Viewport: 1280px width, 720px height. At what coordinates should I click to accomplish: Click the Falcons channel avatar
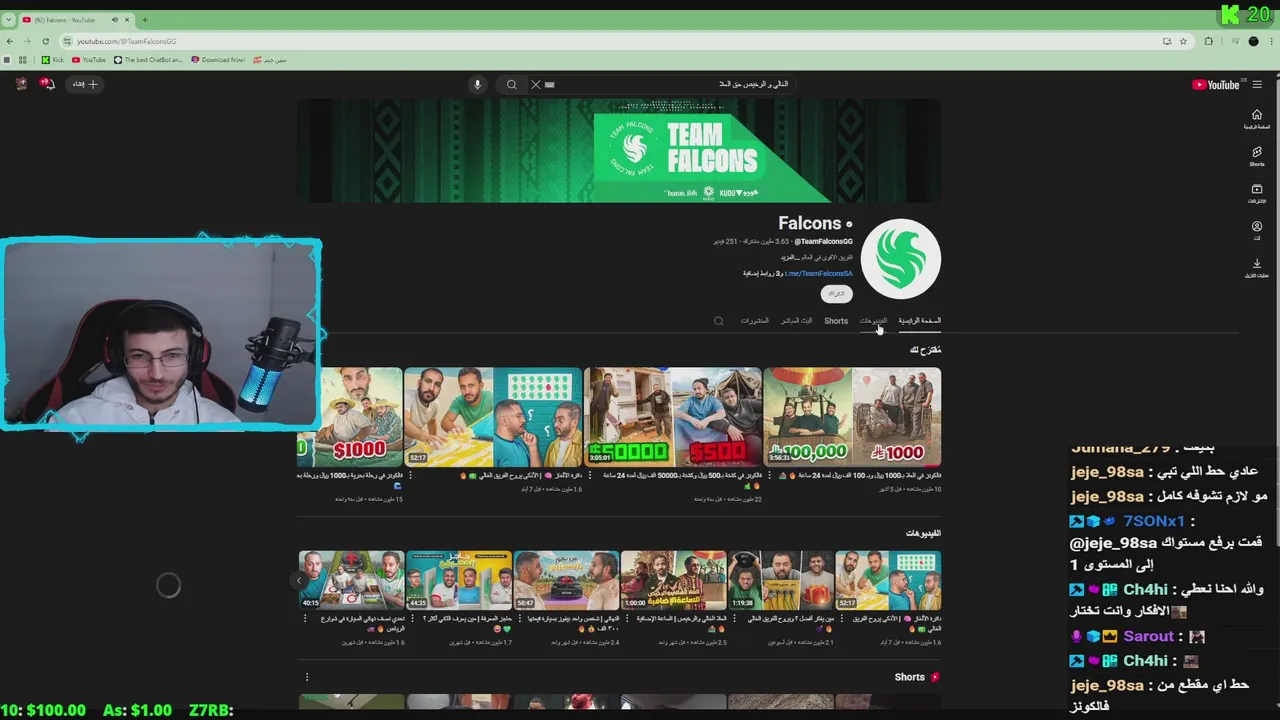900,258
